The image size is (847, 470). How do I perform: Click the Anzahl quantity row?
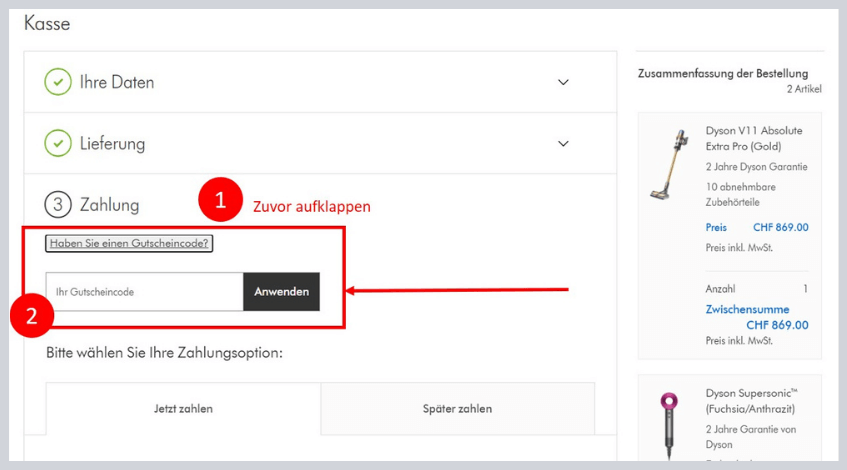[756, 289]
